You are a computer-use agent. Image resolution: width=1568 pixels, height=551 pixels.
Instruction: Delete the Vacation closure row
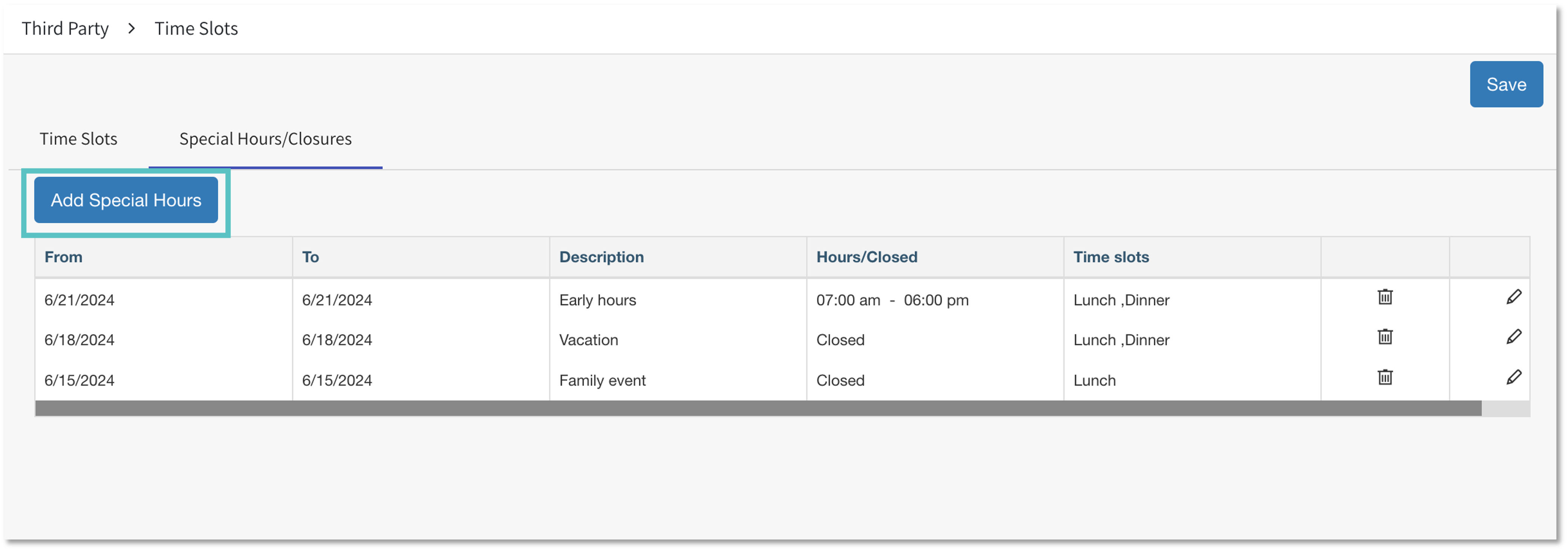[1385, 337]
